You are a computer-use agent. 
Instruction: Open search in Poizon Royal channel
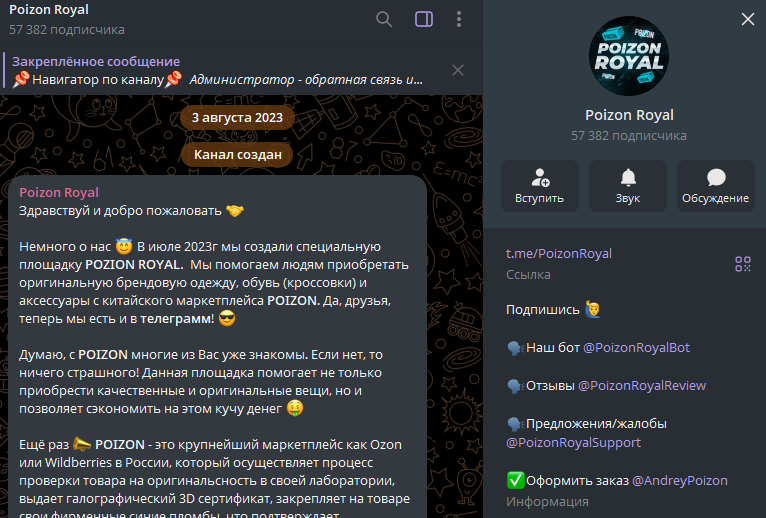[x=384, y=20]
